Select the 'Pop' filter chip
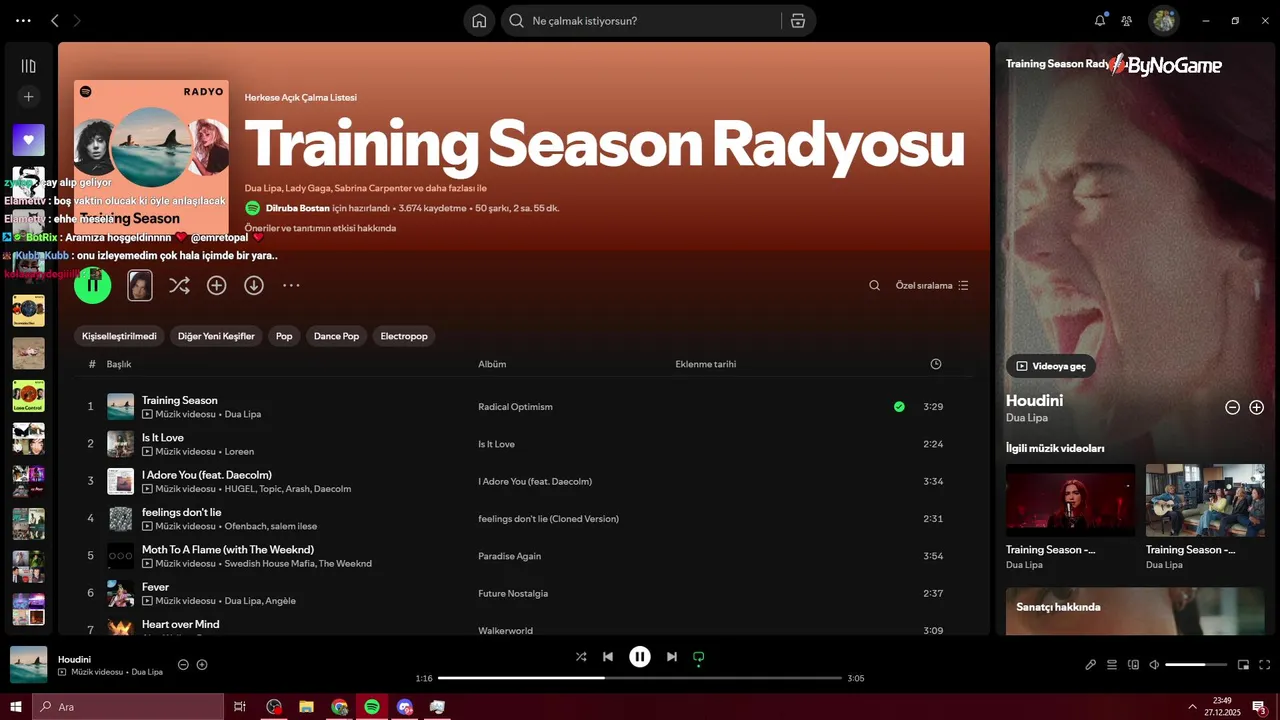The image size is (1280, 720). (284, 336)
